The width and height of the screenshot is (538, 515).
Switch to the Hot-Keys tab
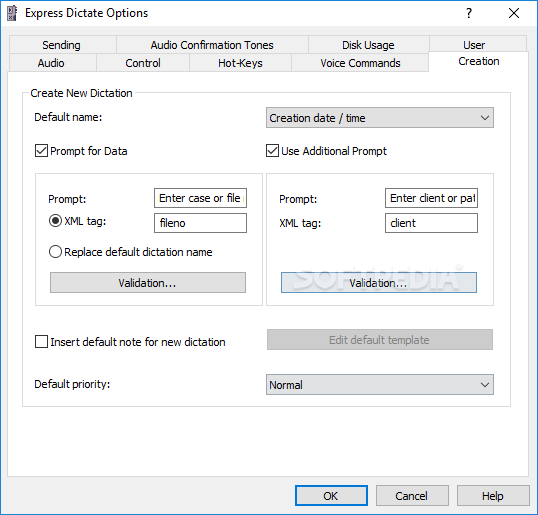(x=240, y=63)
